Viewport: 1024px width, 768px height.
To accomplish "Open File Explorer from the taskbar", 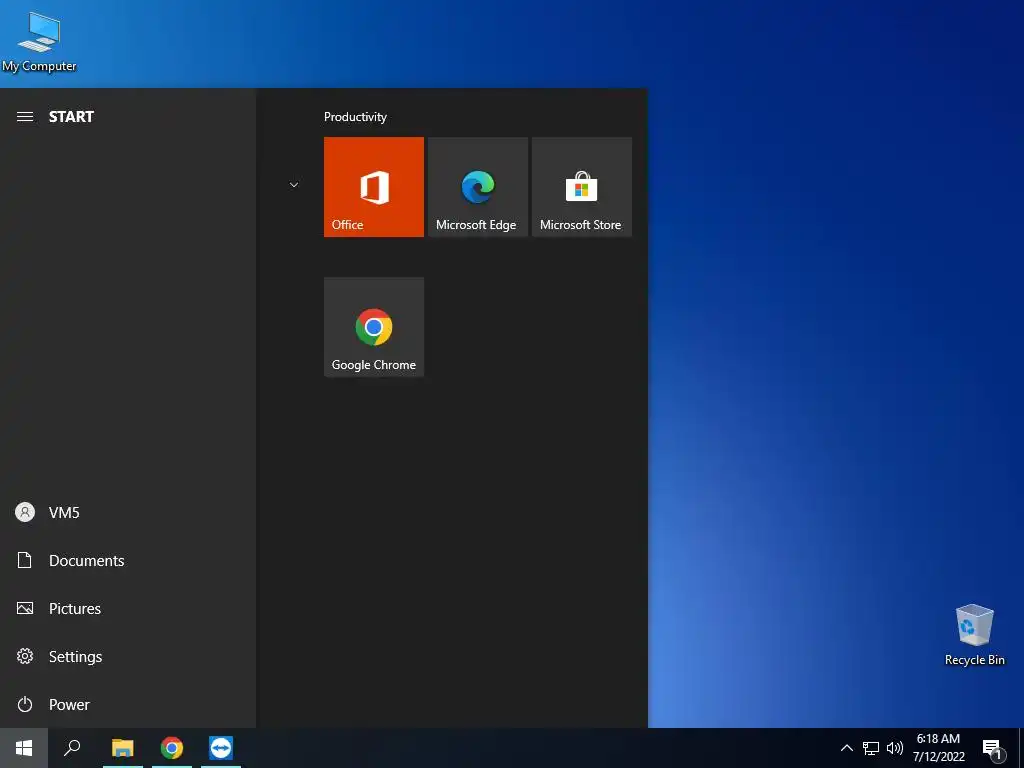I will [x=123, y=748].
